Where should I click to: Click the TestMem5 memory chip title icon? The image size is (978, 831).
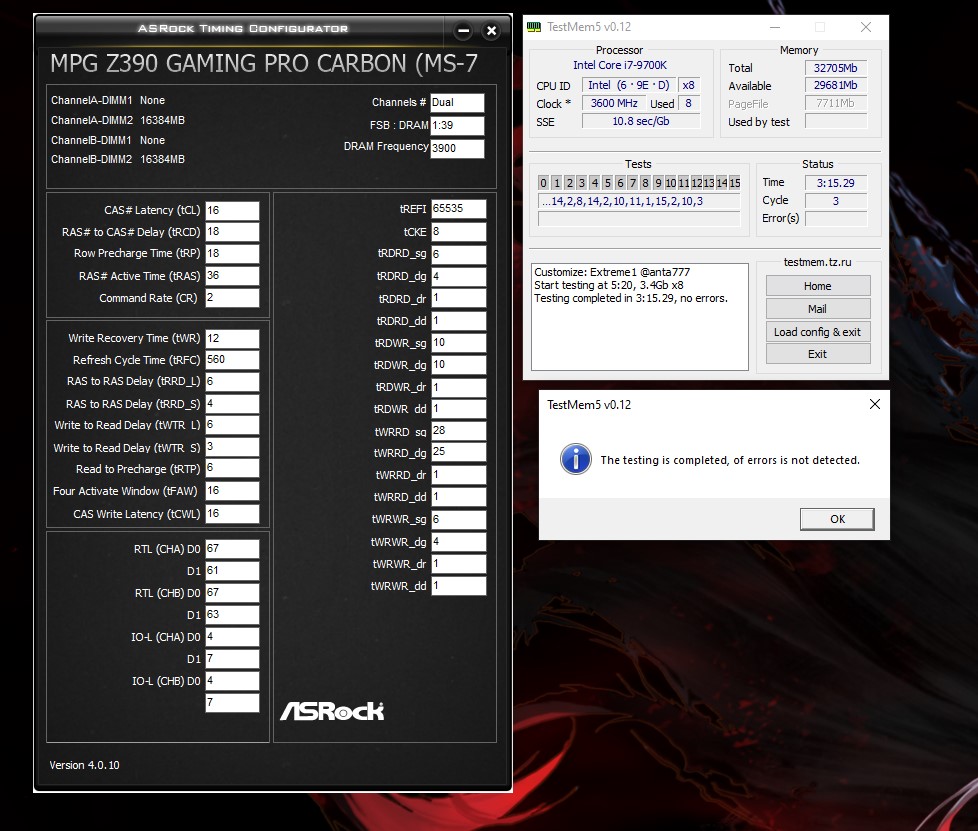[x=534, y=27]
